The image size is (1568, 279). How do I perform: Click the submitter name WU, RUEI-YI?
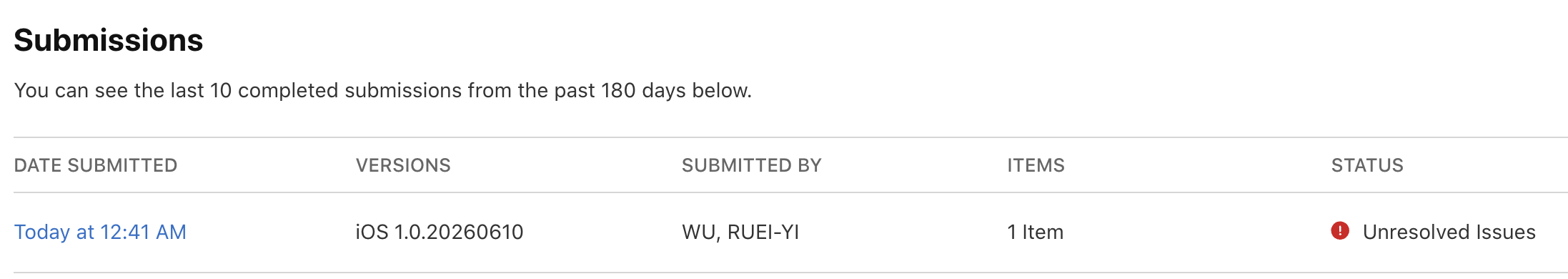pos(740,232)
